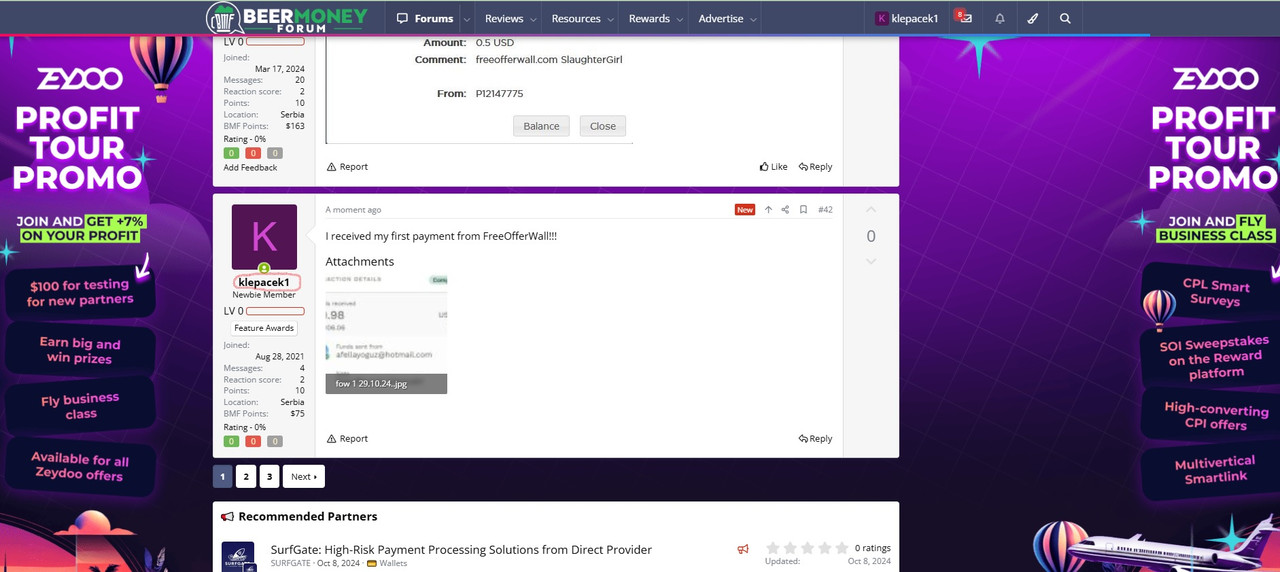Downvote post #42 with the down chevron
Image resolution: width=1280 pixels, height=572 pixels.
[x=870, y=261]
